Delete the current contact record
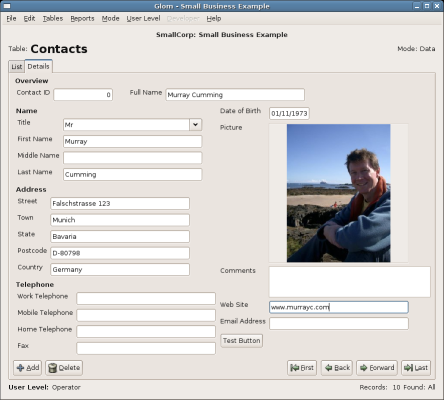The height and width of the screenshot is (400, 444). pos(64,368)
